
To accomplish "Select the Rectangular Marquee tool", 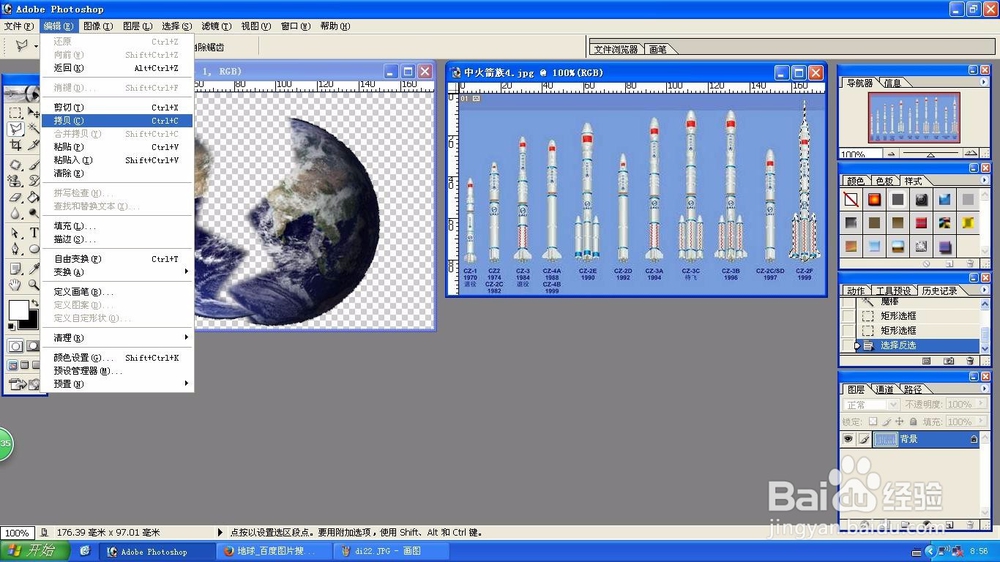I will click(15, 113).
